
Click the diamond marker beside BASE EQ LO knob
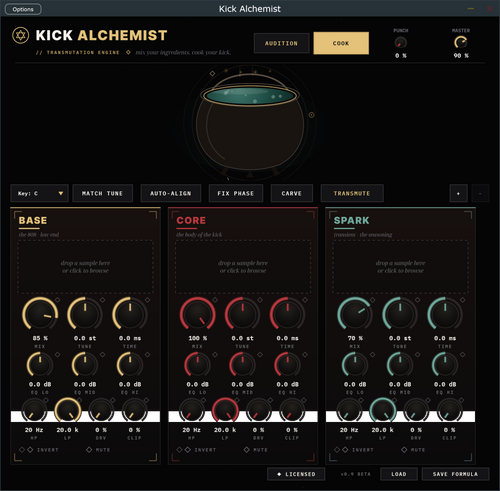tap(57, 355)
